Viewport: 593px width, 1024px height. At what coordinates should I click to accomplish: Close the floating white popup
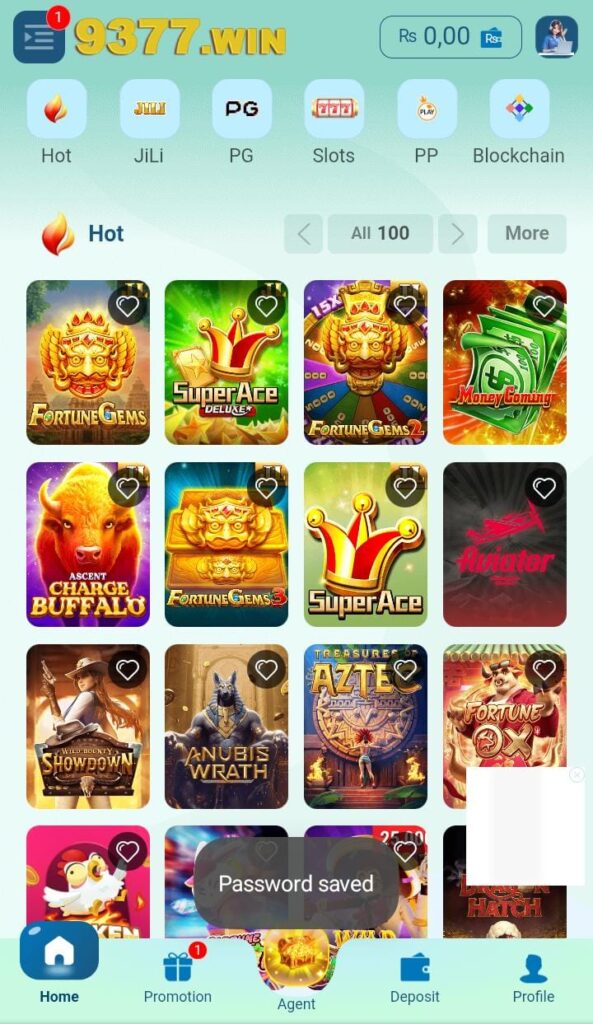coord(577,775)
